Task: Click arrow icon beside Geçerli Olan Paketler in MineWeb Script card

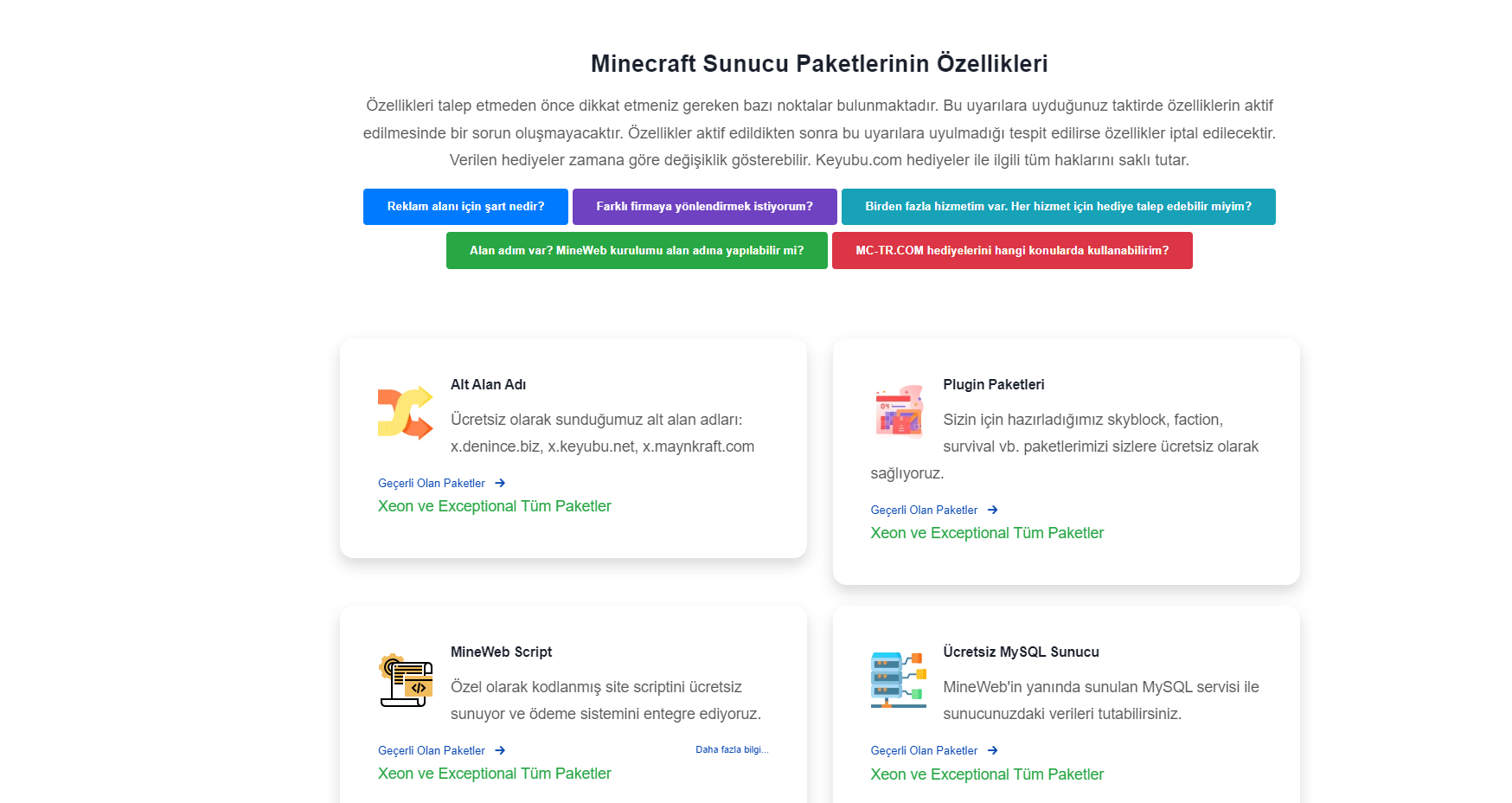Action: 500,751
